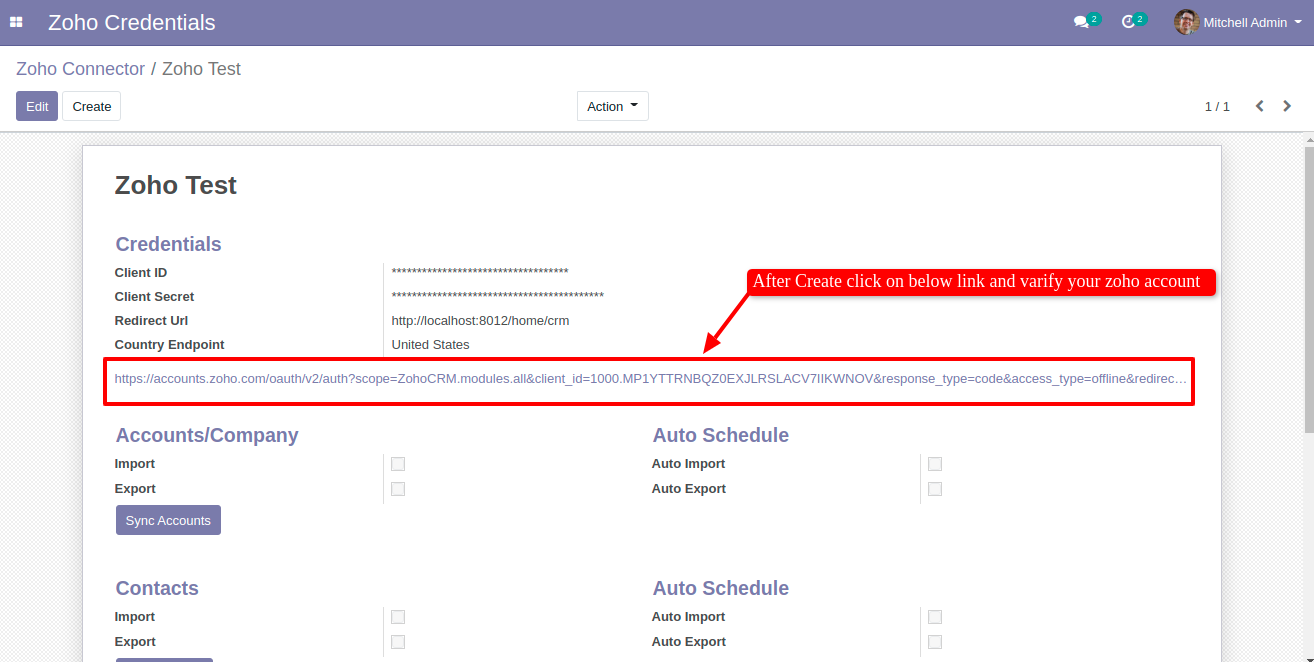This screenshot has width=1314, height=662.
Task: Click the Credentials section heading
Action: pos(168,244)
